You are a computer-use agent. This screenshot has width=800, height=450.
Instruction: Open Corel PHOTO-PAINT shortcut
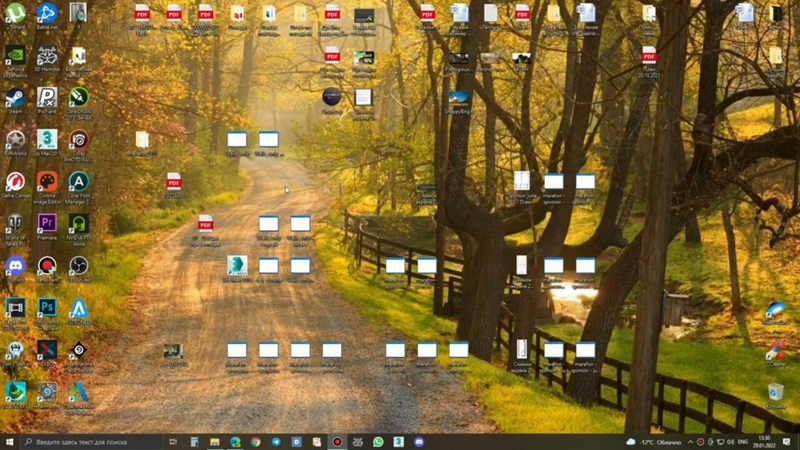pos(79,145)
